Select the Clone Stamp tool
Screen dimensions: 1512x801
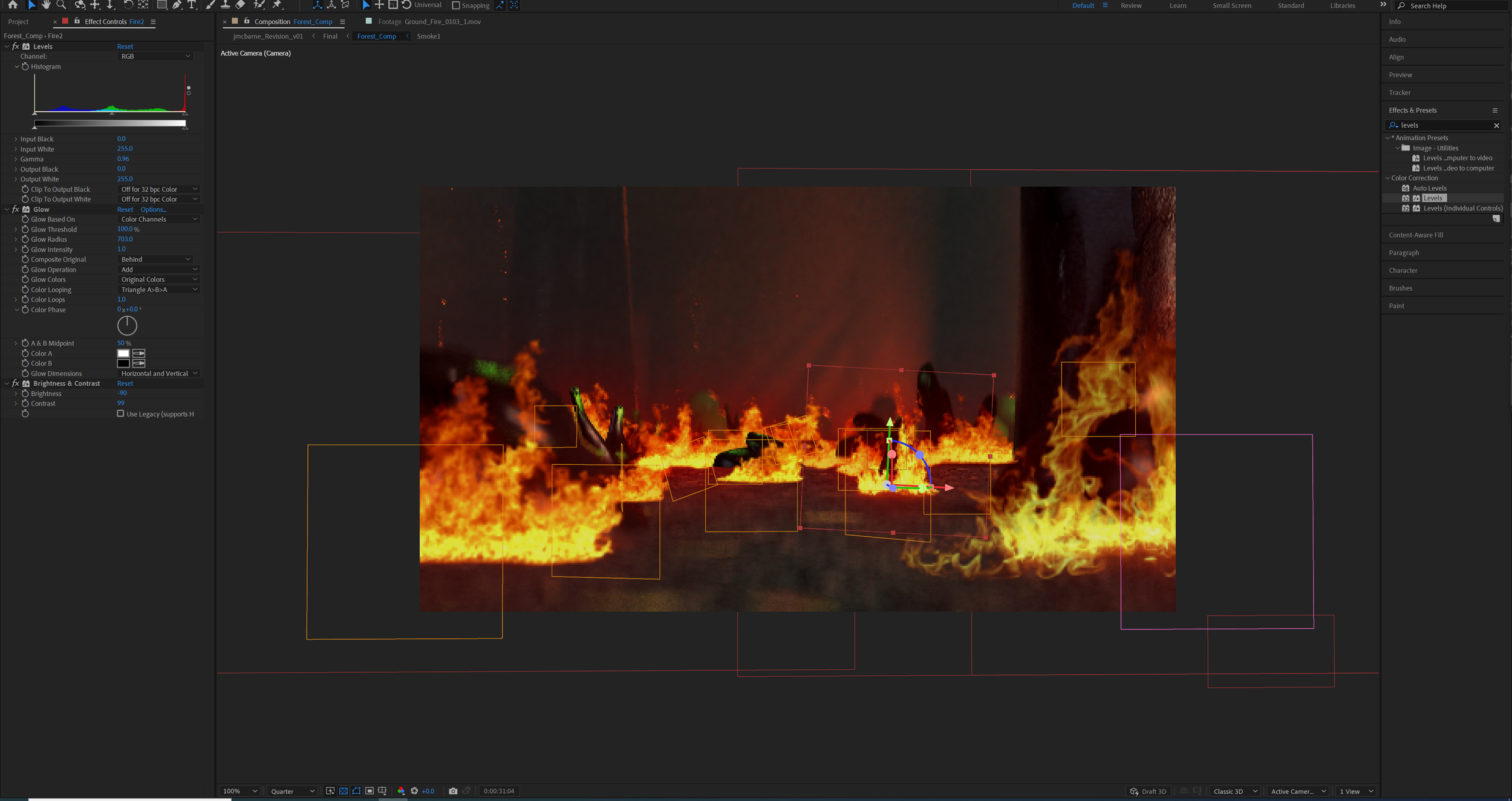[x=225, y=5]
